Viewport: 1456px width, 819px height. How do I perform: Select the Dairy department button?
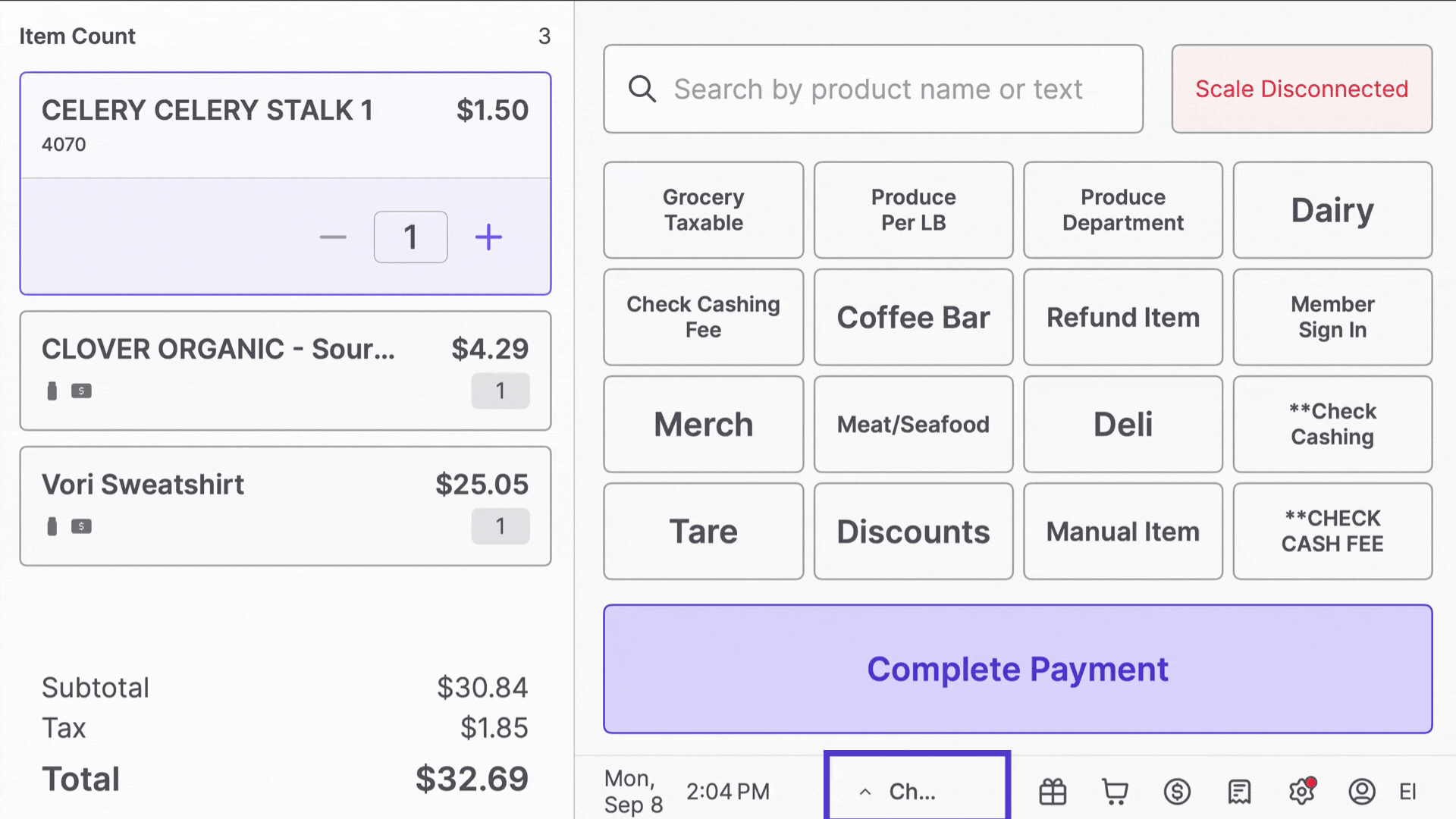[1332, 210]
